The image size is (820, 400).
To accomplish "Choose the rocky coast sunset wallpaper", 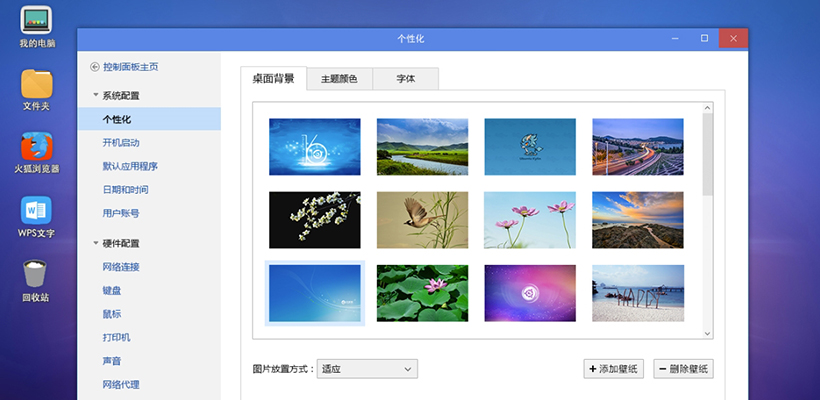I will pyautogui.click(x=638, y=220).
